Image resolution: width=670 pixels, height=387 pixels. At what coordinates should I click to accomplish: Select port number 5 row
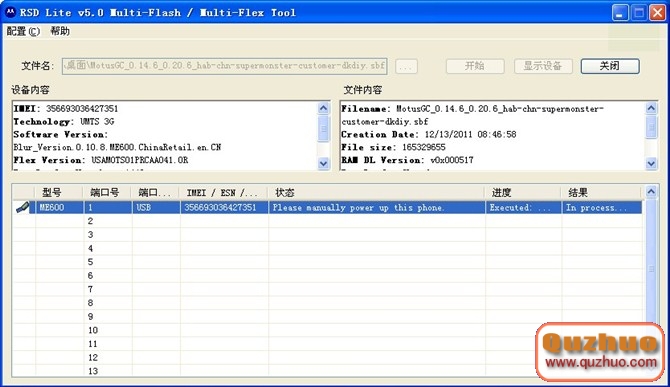point(327,262)
